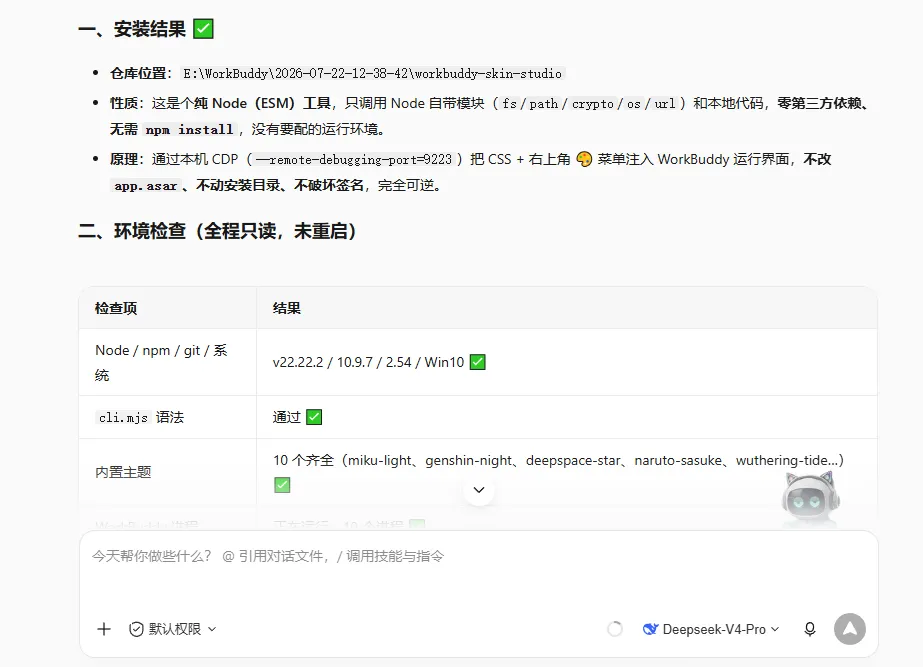Click the green check after 安装结果 heading
The width and height of the screenshot is (923, 667).
204,29
